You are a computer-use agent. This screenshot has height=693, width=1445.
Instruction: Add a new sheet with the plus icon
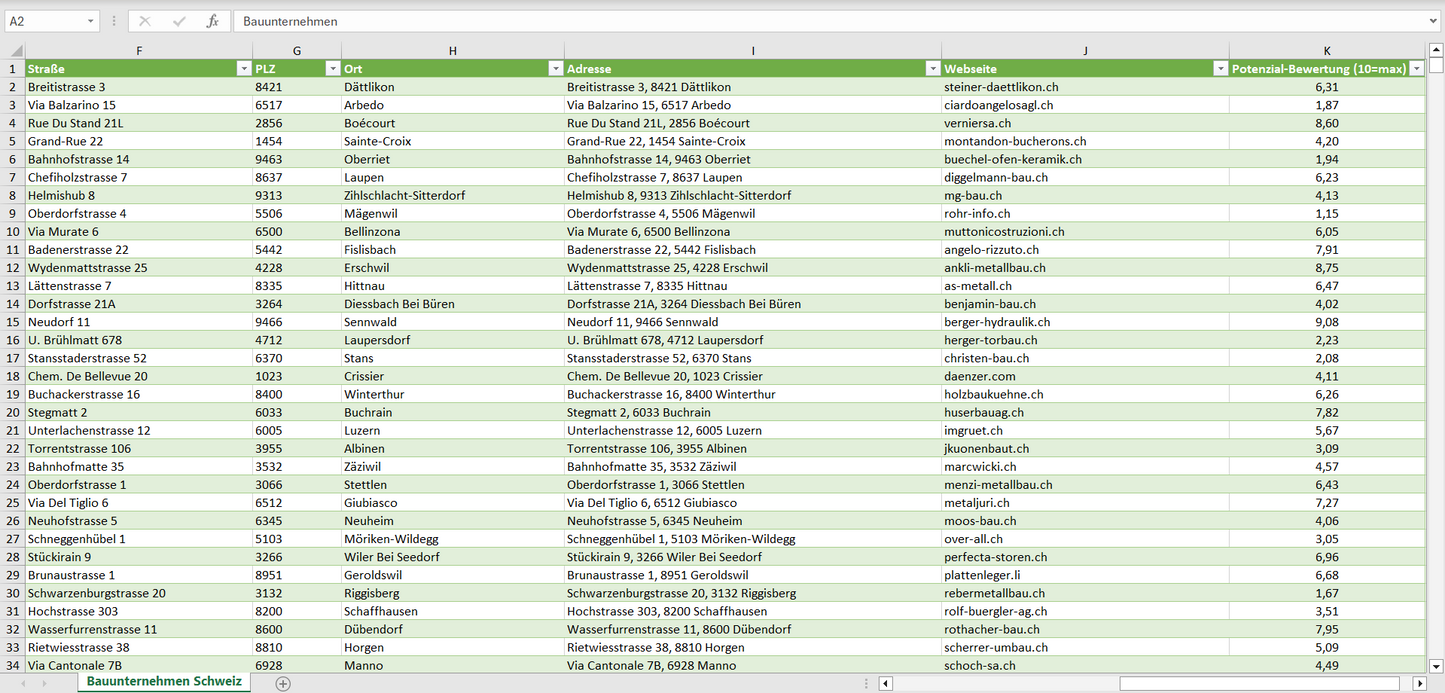[283, 684]
